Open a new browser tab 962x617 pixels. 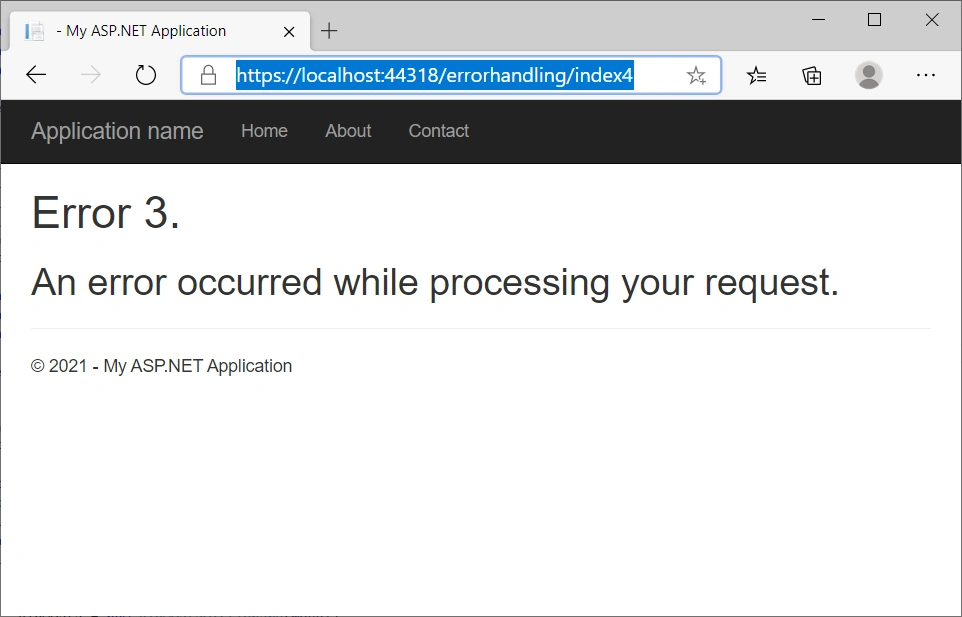(329, 31)
